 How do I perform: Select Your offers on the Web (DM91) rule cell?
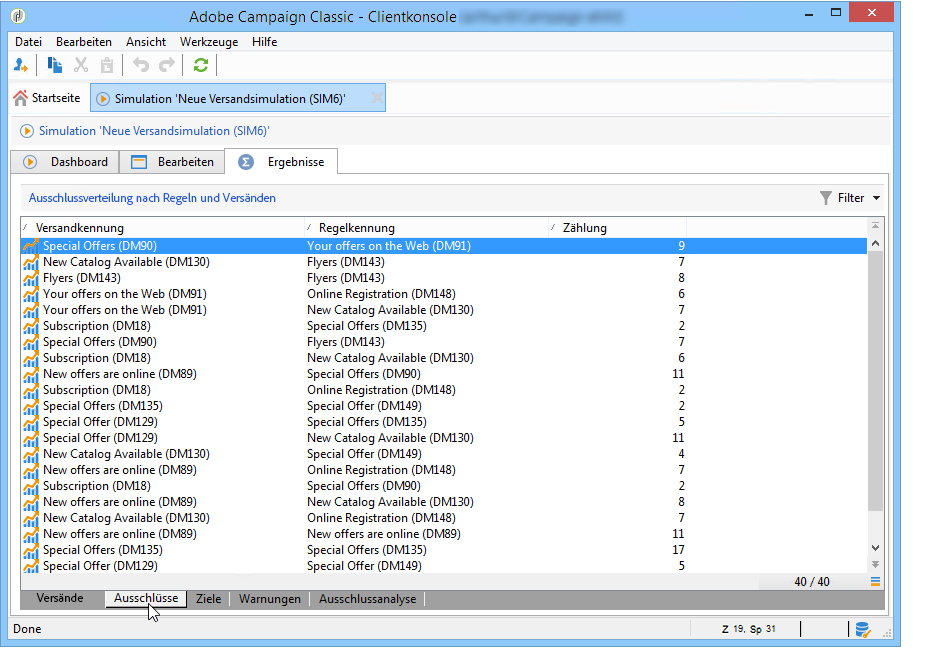click(x=389, y=246)
